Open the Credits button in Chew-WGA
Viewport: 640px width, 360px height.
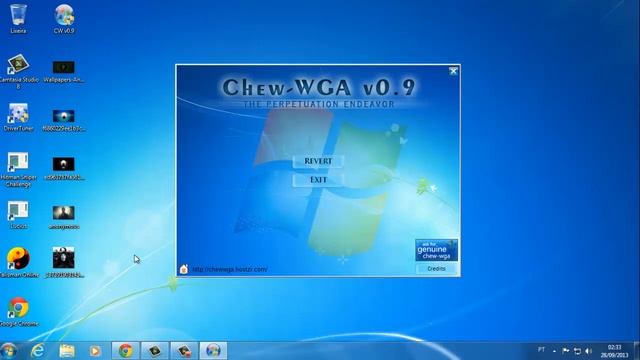436,269
